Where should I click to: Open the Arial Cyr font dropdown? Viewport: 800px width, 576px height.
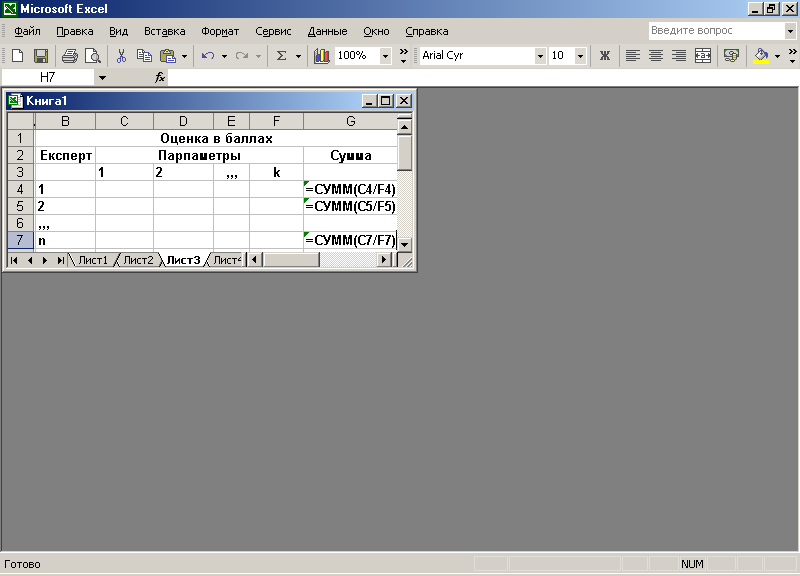540,56
